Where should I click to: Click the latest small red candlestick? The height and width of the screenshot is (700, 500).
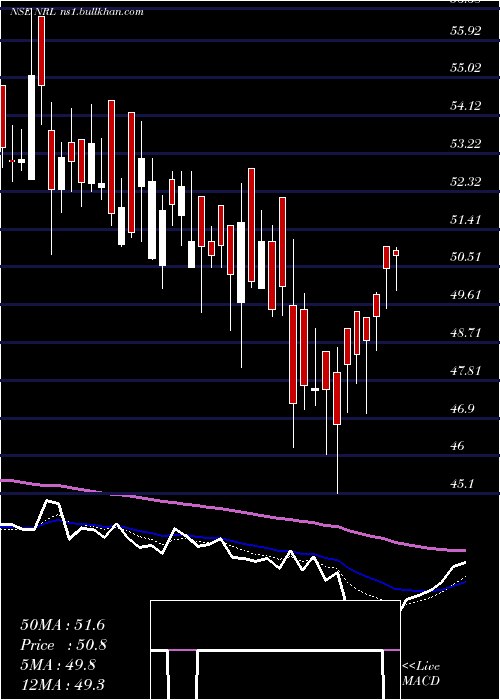point(396,253)
